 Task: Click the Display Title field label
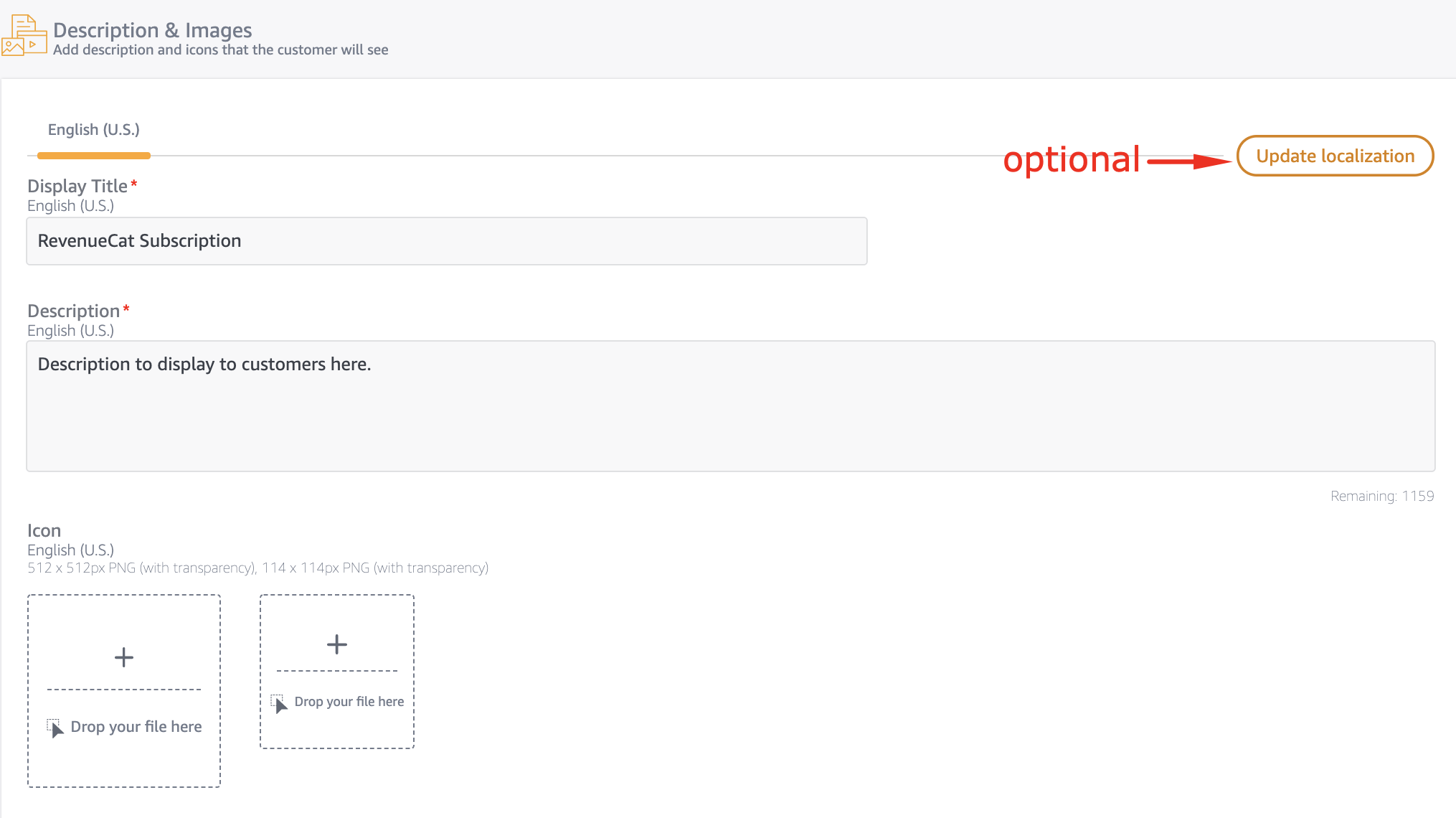click(77, 187)
